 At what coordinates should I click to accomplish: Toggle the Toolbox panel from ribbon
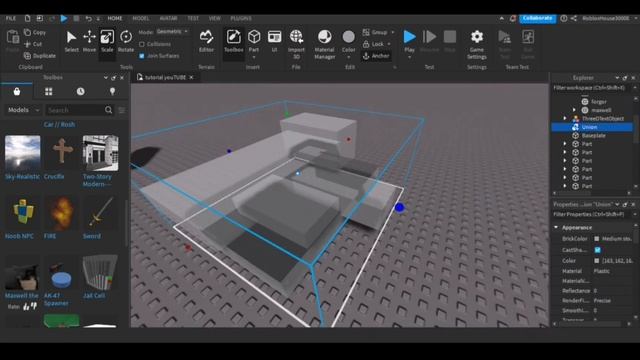[233, 41]
